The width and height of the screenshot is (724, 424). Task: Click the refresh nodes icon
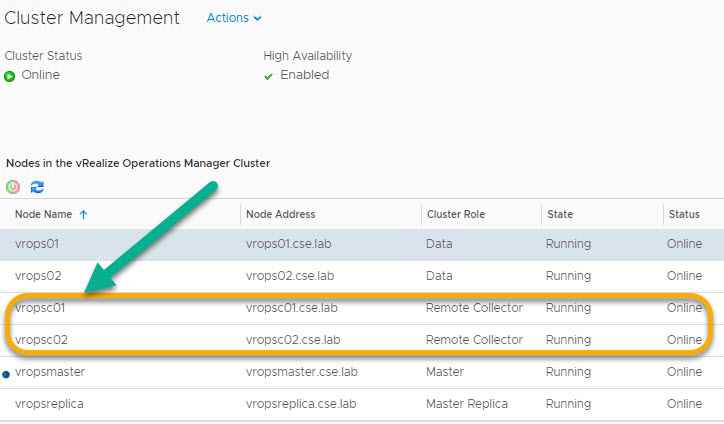tap(37, 187)
